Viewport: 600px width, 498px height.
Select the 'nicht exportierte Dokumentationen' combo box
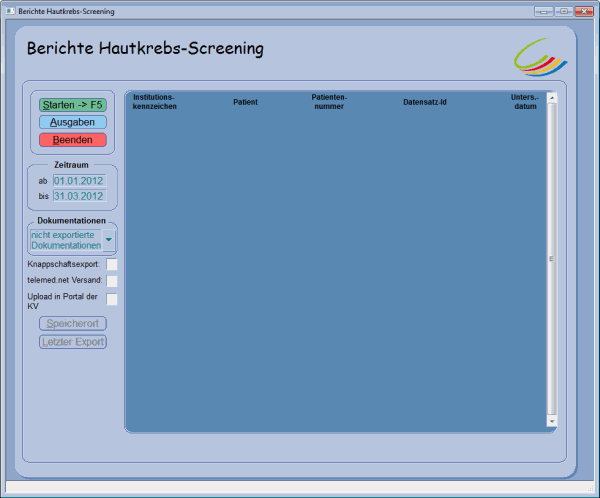[66, 240]
